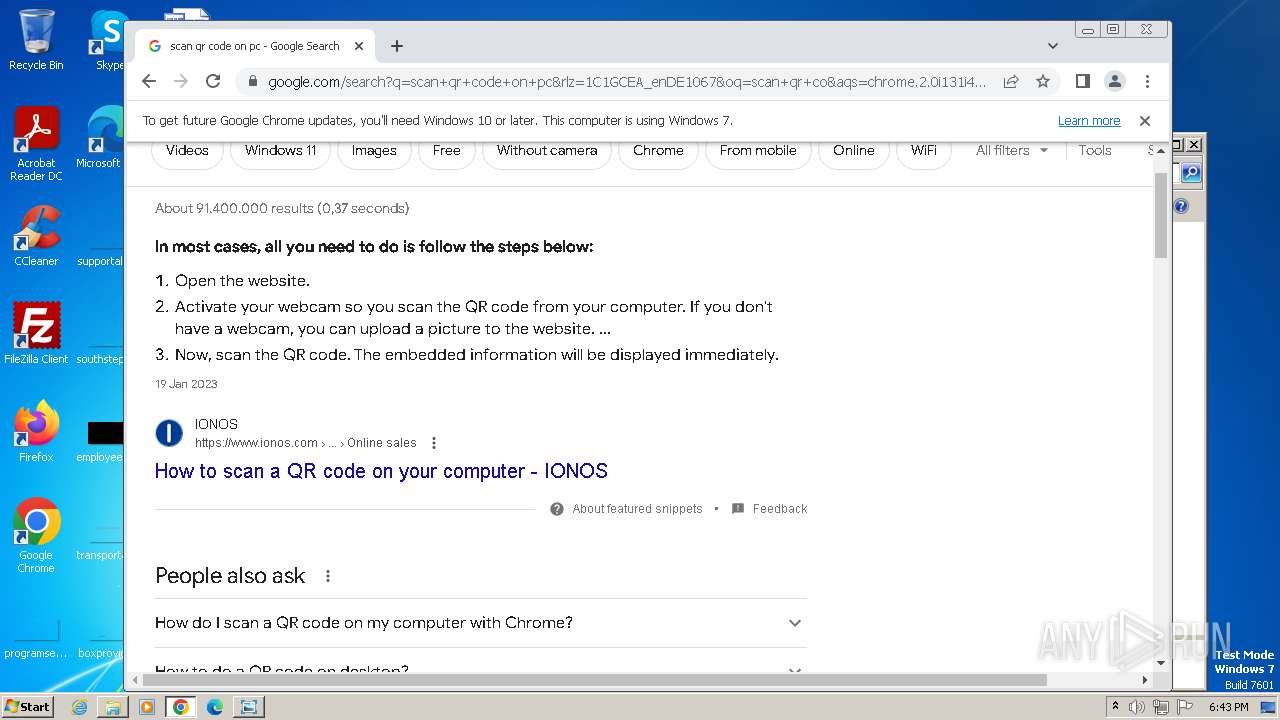Image resolution: width=1280 pixels, height=720 pixels.
Task: Reload the Google search page
Action: [x=213, y=81]
